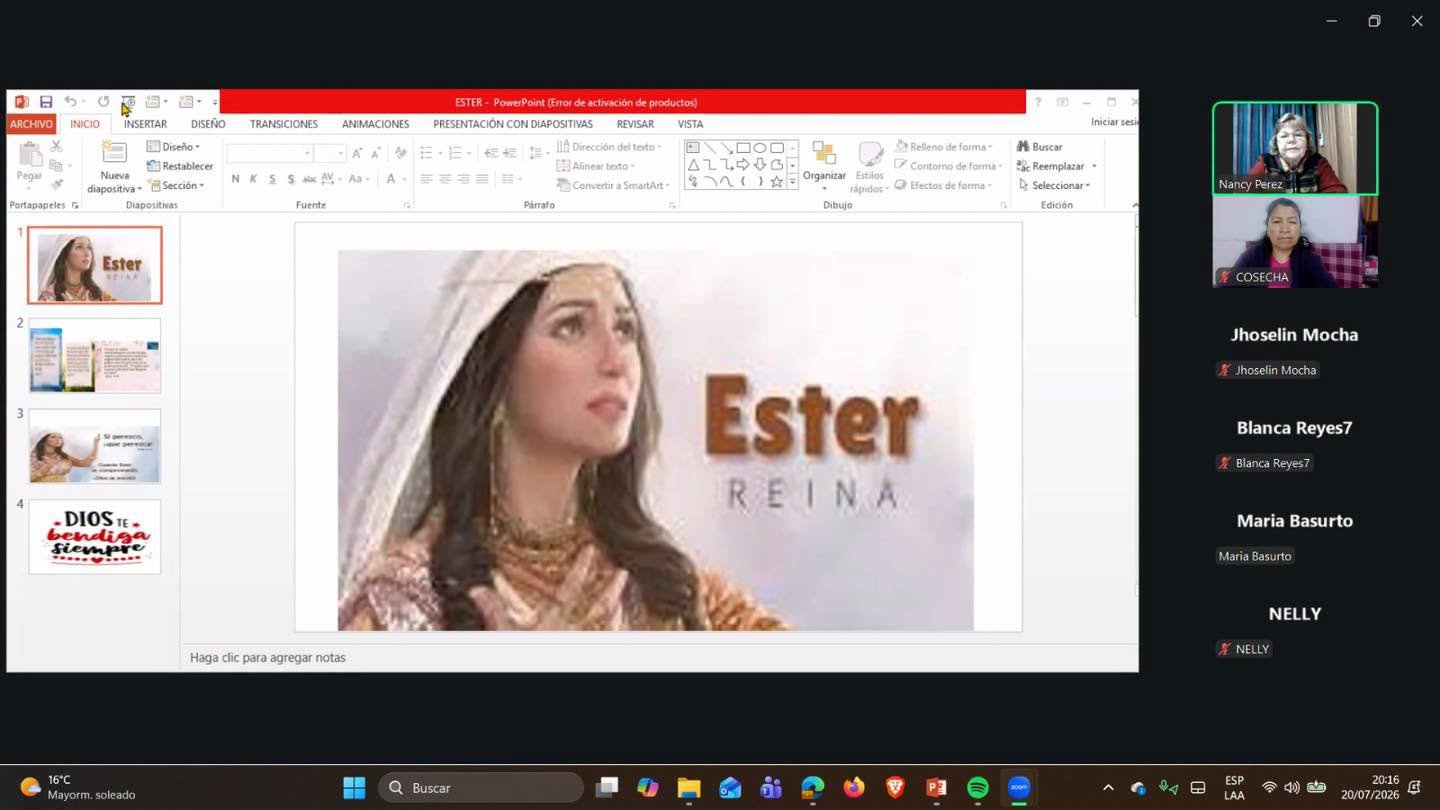The image size is (1440, 810).
Task: Toggle bold formatting with the N button
Action: click(x=235, y=179)
